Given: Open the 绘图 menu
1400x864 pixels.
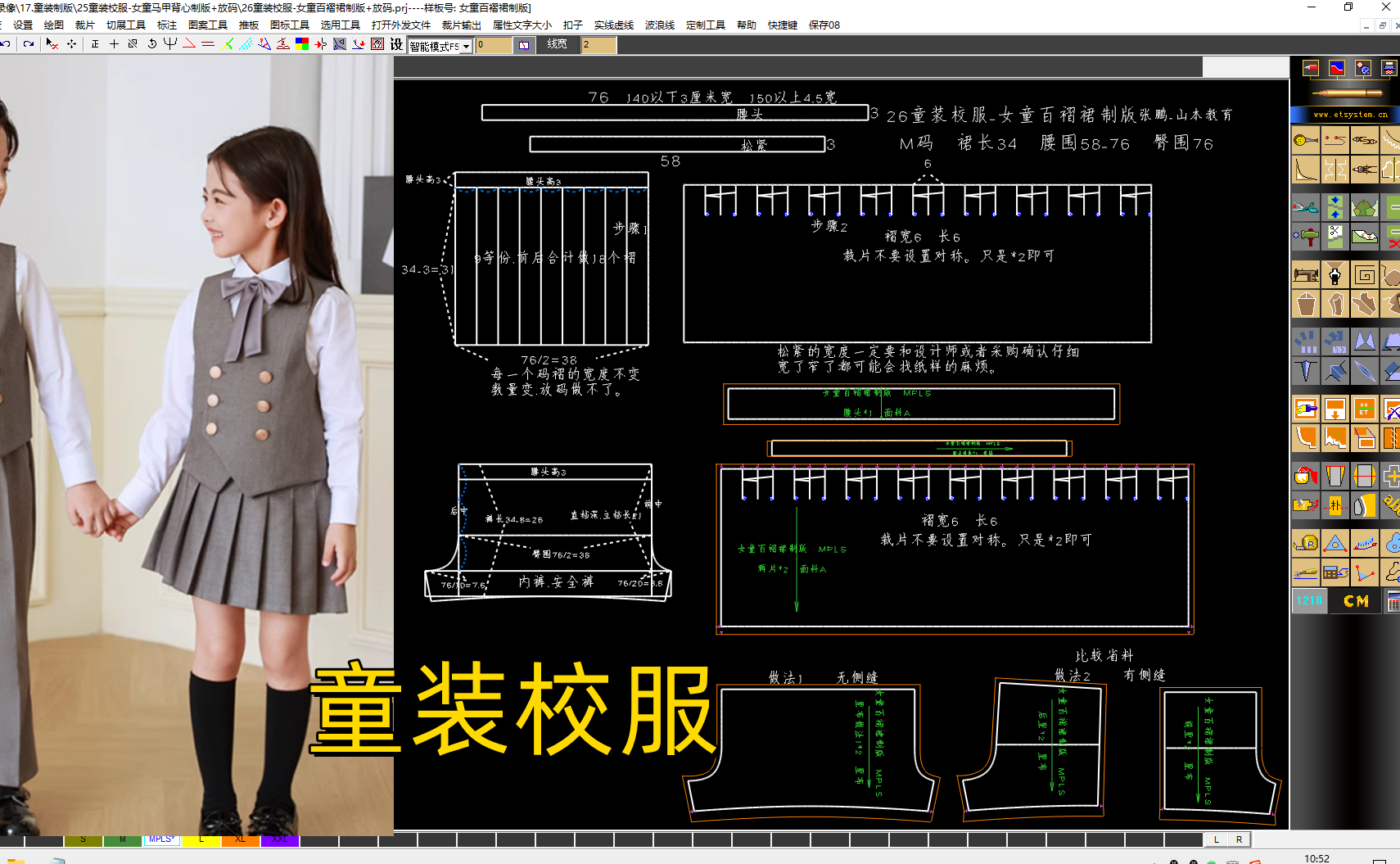Looking at the screenshot, I should (54, 25).
